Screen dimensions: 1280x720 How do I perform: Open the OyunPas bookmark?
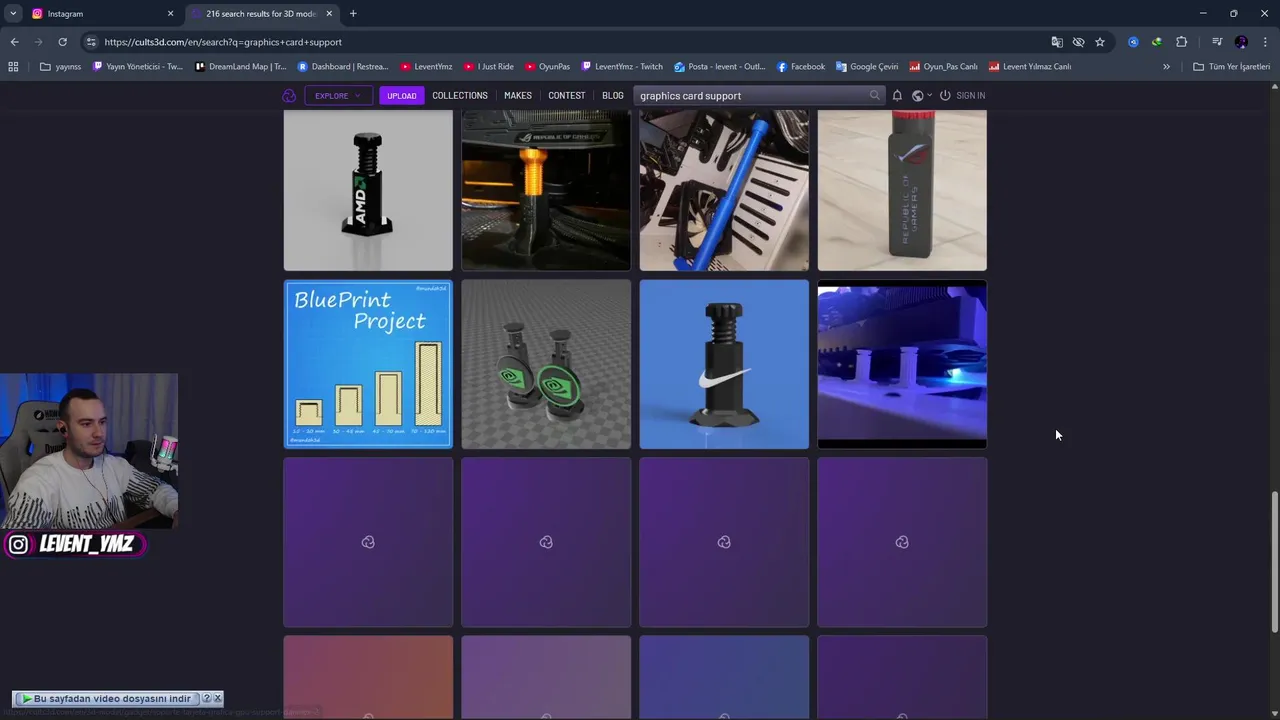547,67
